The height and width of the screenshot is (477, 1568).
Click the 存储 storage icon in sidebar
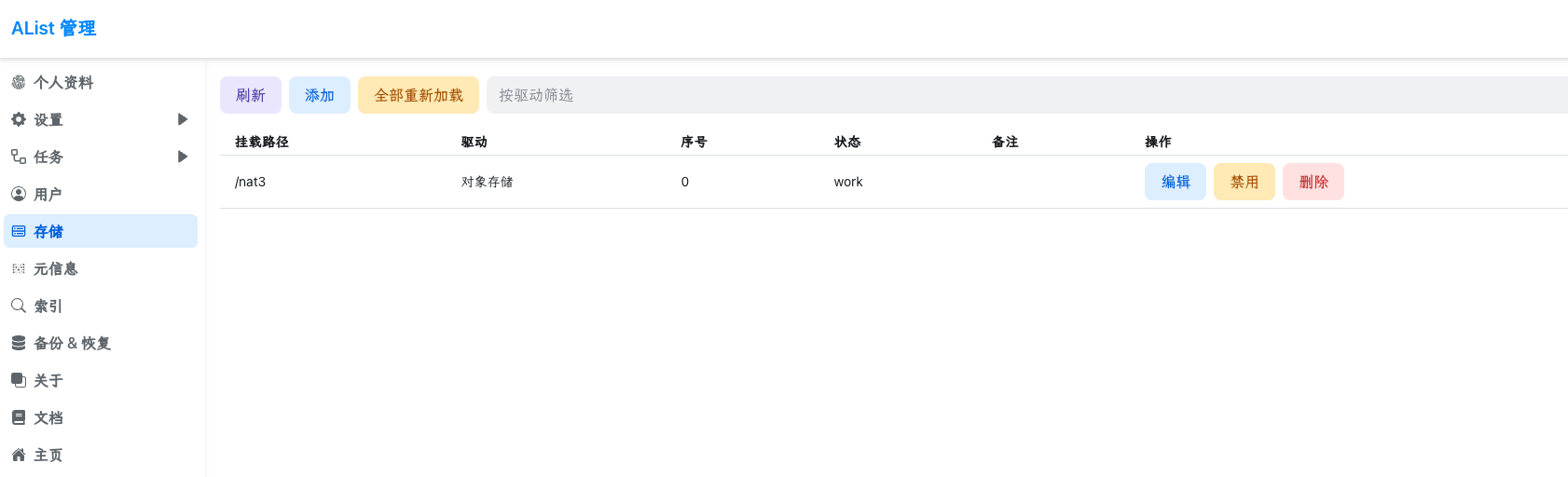19,231
